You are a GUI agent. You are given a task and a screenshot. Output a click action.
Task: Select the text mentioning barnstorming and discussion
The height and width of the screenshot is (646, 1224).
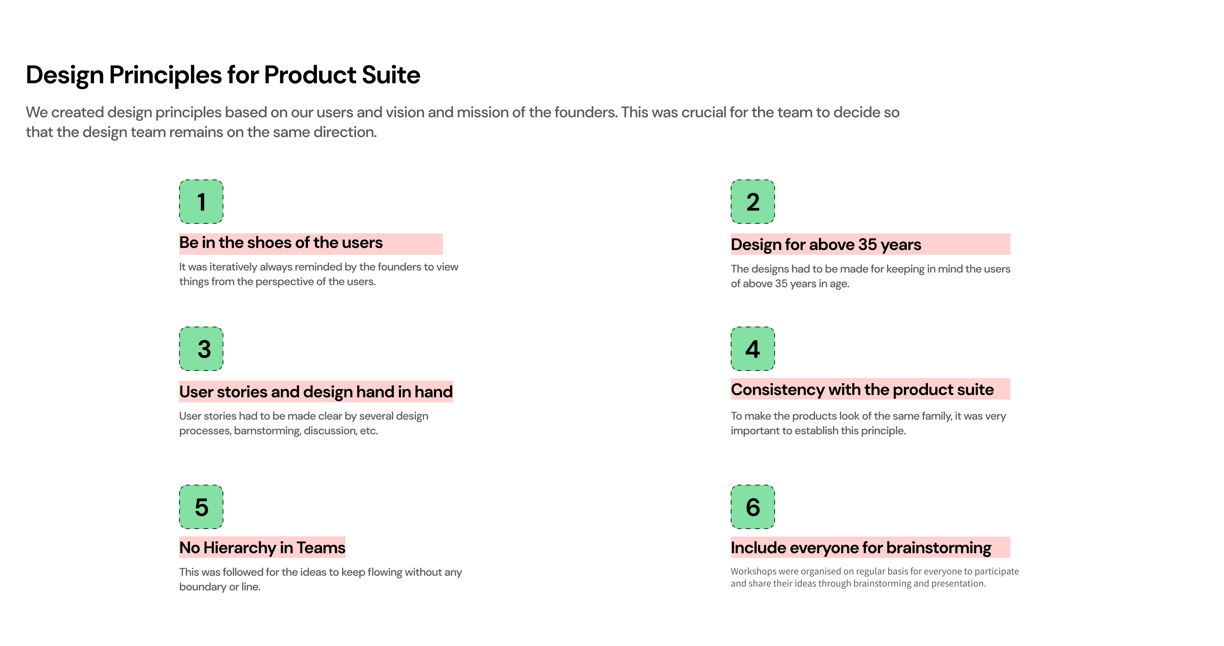click(x=304, y=423)
